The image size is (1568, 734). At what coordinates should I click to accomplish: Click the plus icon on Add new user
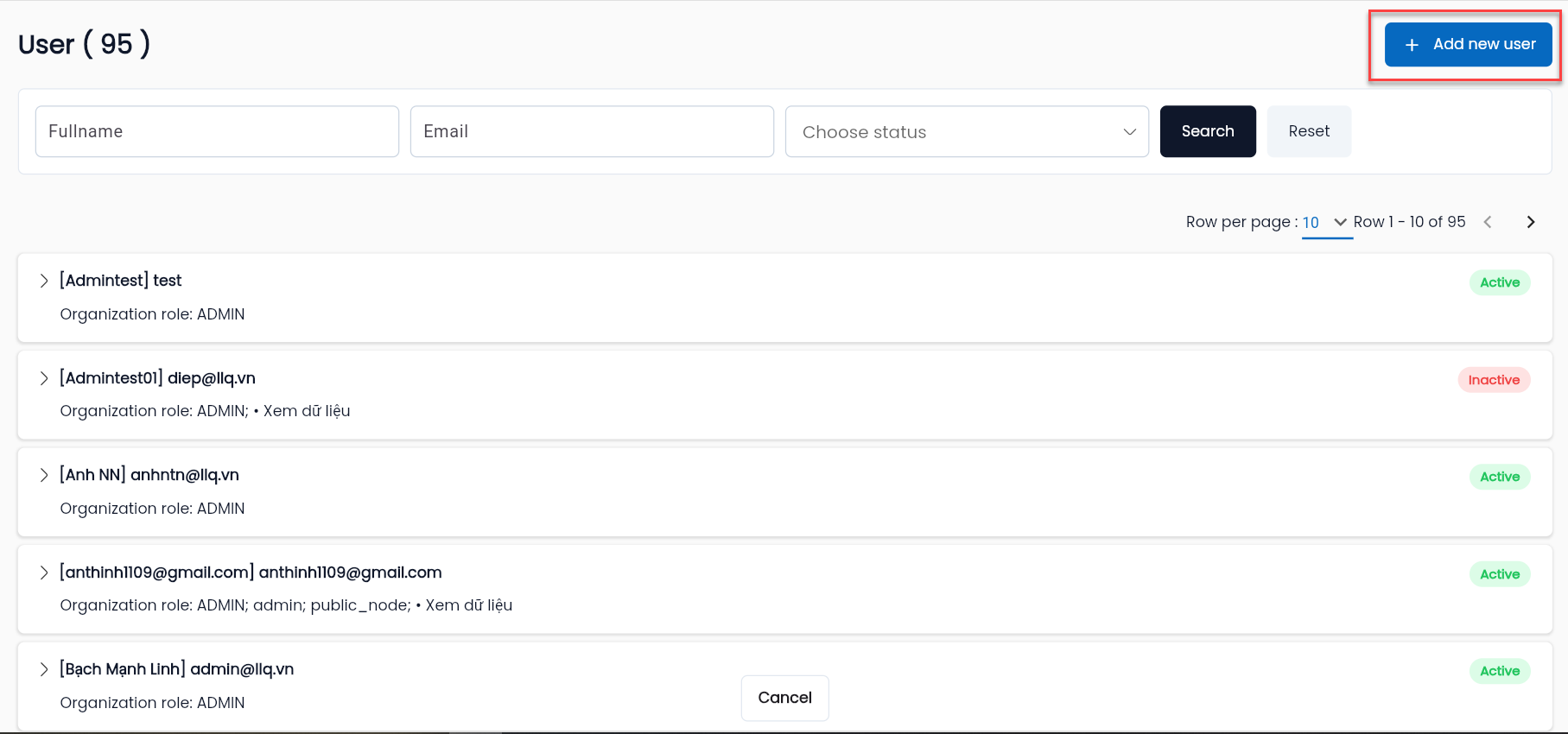point(1412,45)
